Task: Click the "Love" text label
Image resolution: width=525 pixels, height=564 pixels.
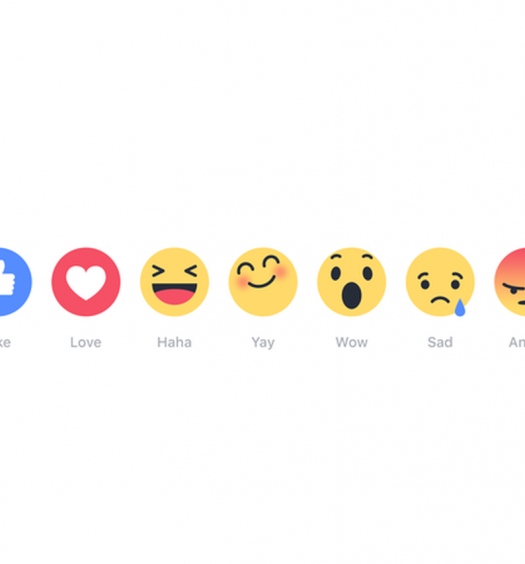Action: (x=86, y=342)
